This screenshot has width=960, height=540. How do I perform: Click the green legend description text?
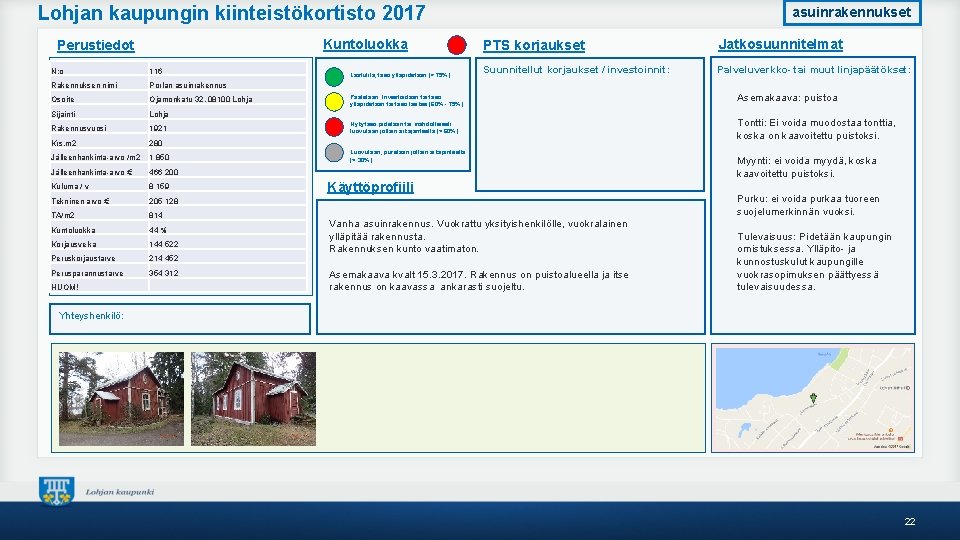pyautogui.click(x=400, y=75)
